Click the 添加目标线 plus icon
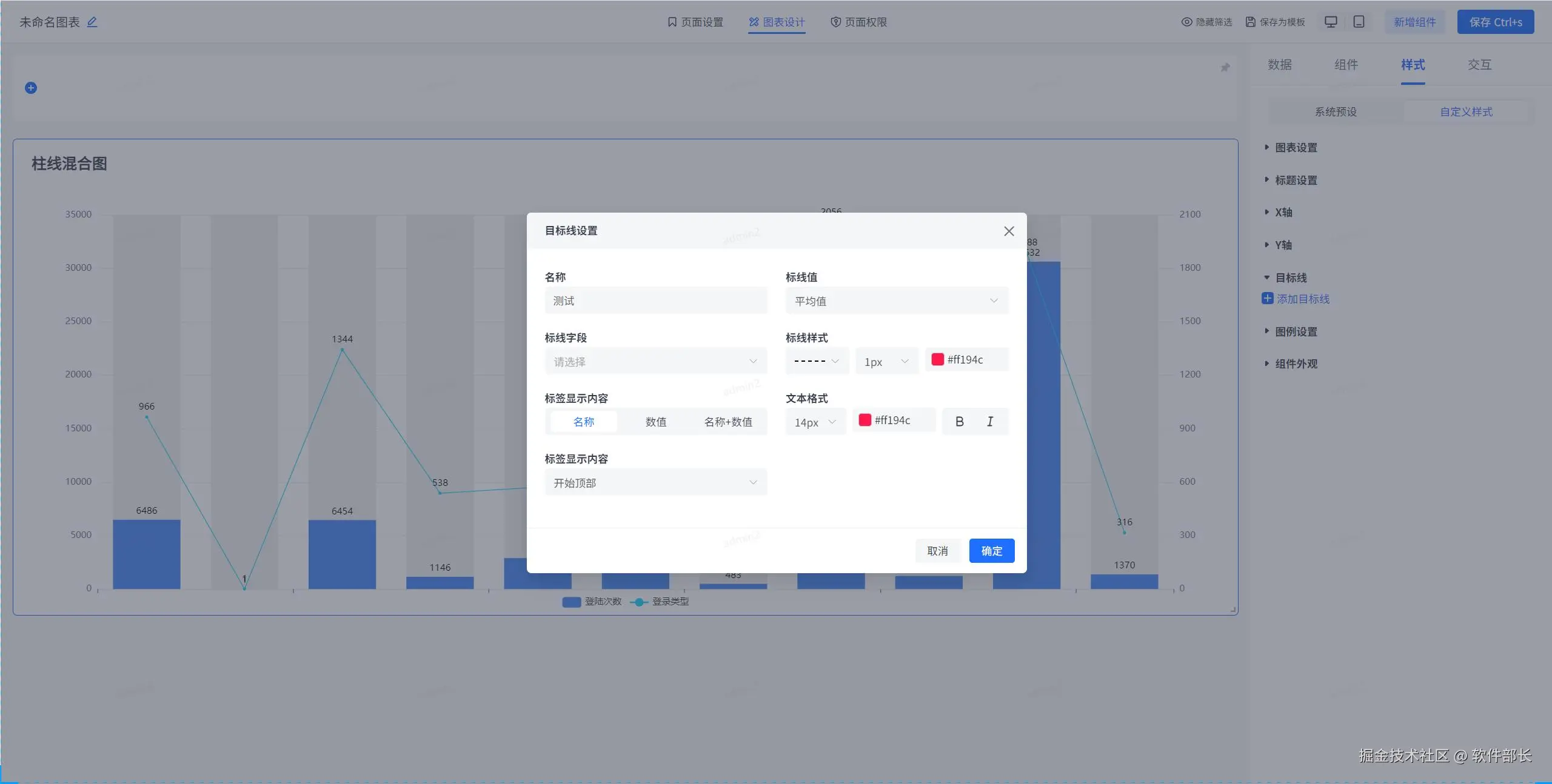The width and height of the screenshot is (1552, 784). point(1267,299)
